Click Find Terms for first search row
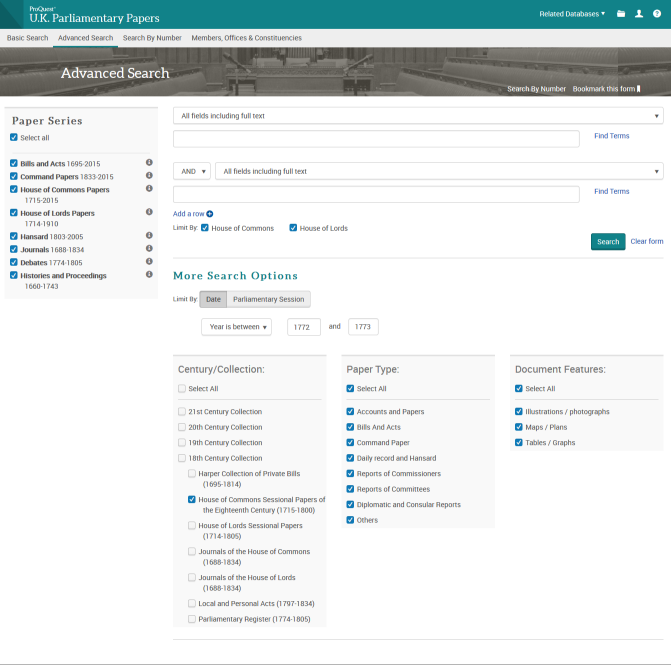 (x=612, y=136)
